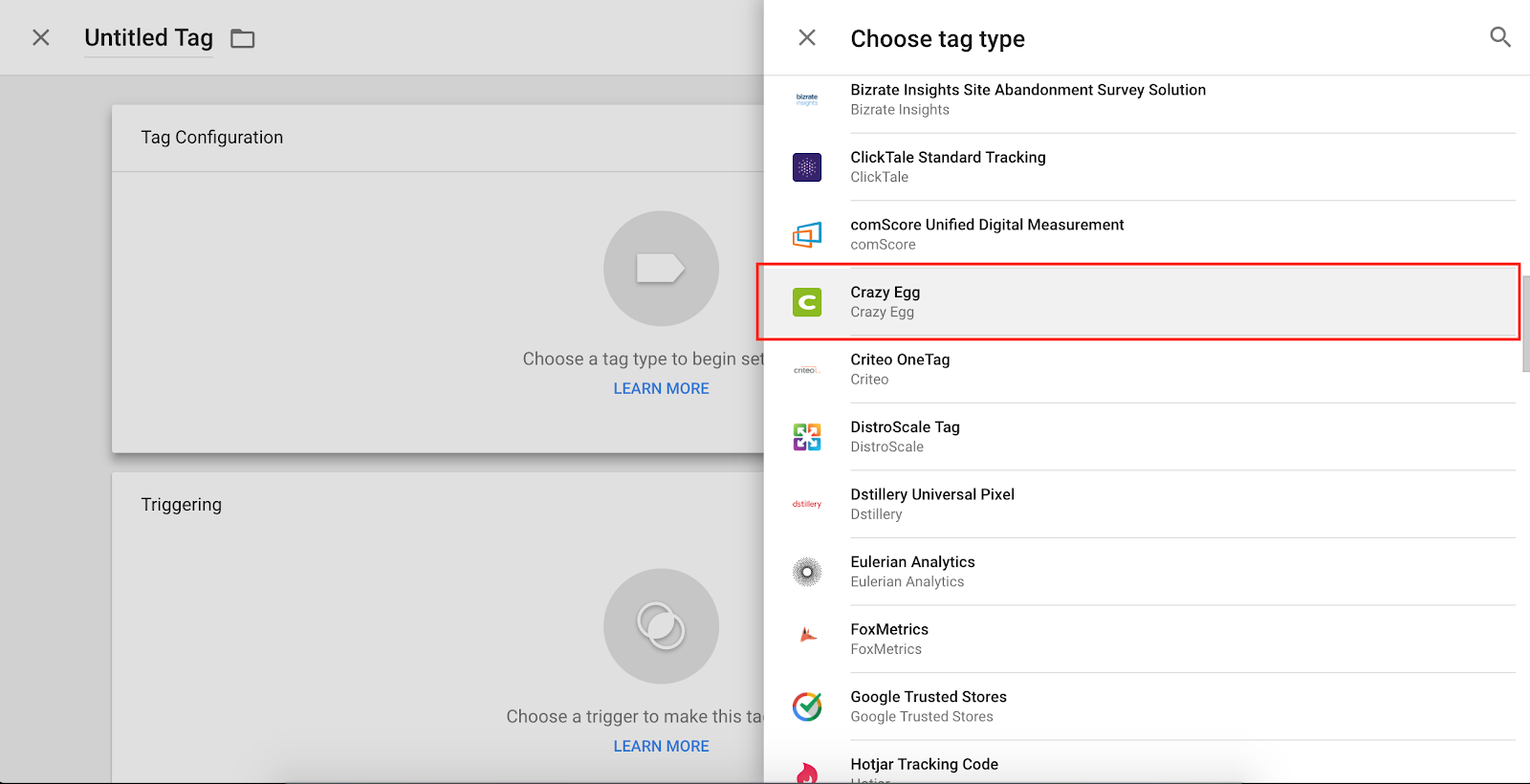The height and width of the screenshot is (784, 1530).
Task: Select the green Crazy Egg logo icon
Action: (x=807, y=302)
